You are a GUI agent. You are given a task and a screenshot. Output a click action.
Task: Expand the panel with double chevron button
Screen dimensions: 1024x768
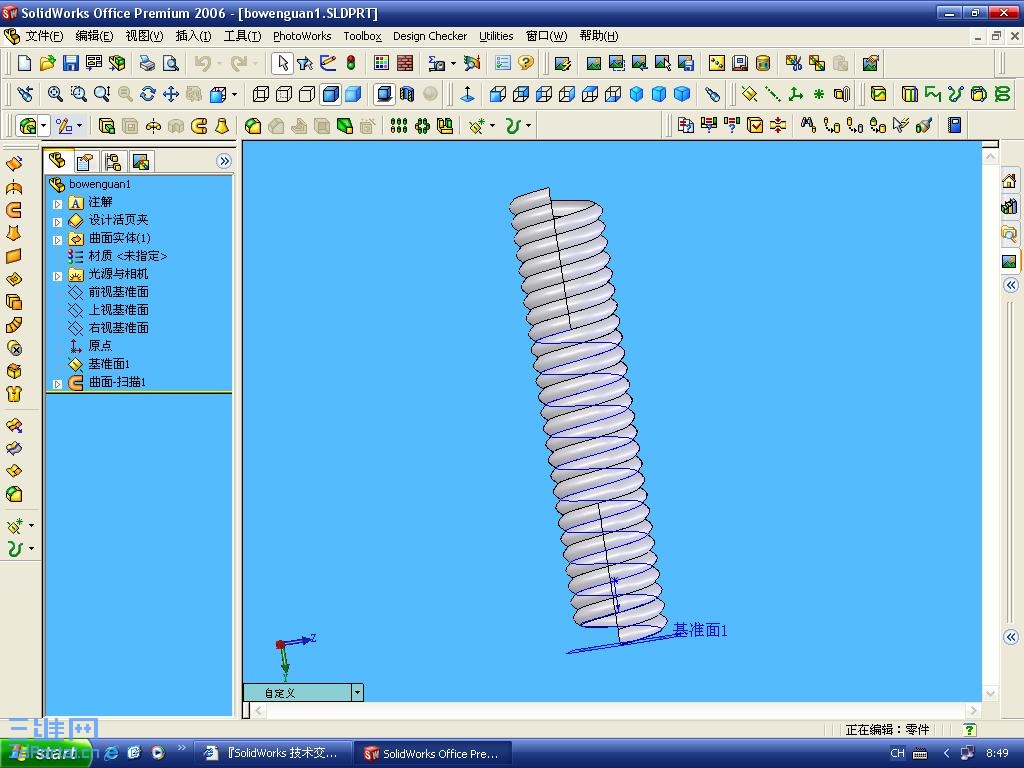coord(224,161)
